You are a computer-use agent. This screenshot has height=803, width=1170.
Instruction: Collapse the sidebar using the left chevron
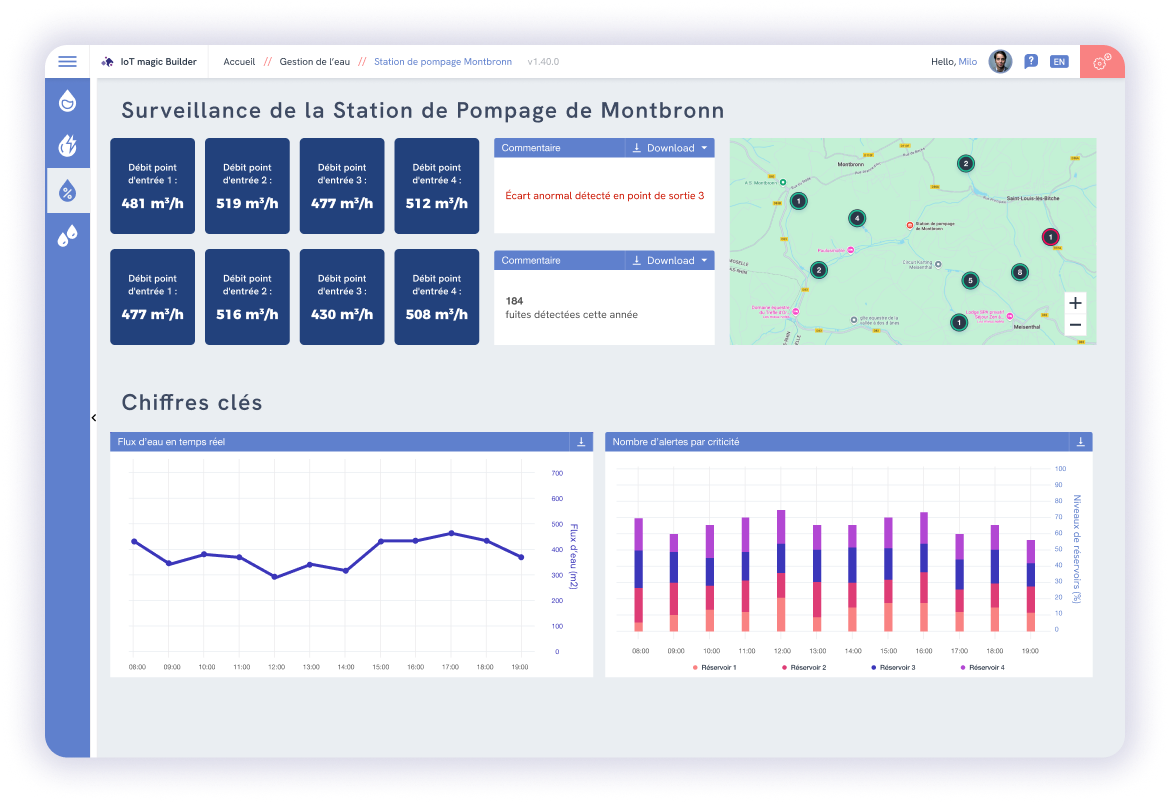coord(95,417)
